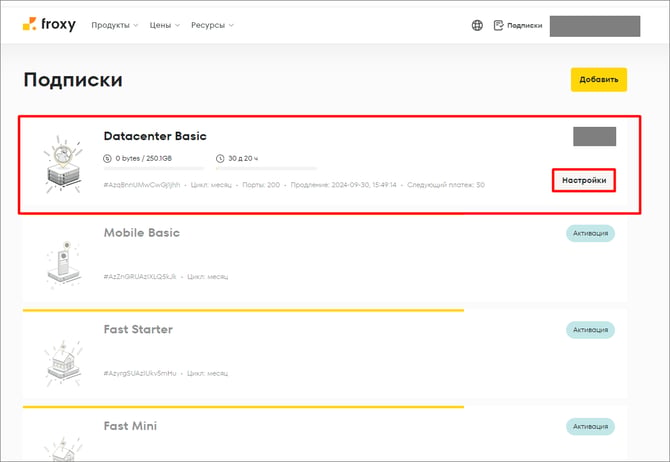The image size is (670, 462).
Task: Click the Mobile Basic phone illustration
Action: 64,263
